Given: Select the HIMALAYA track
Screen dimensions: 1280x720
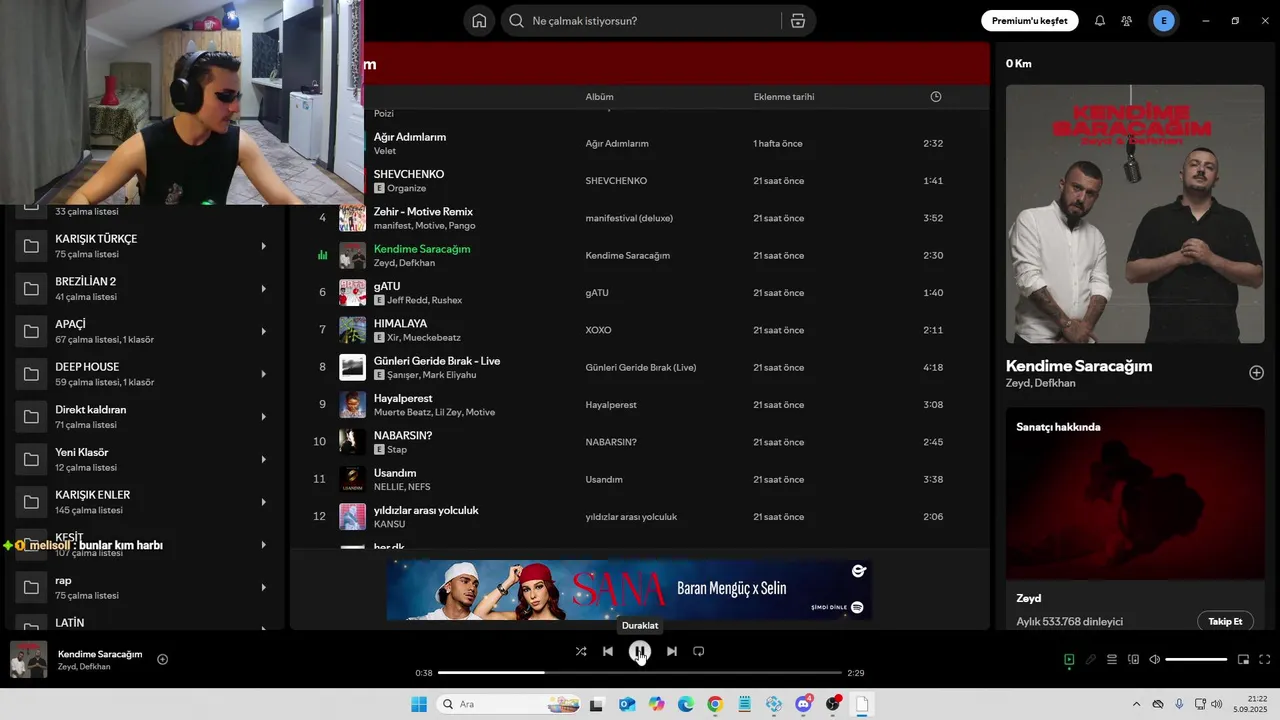Looking at the screenshot, I should point(640,330).
